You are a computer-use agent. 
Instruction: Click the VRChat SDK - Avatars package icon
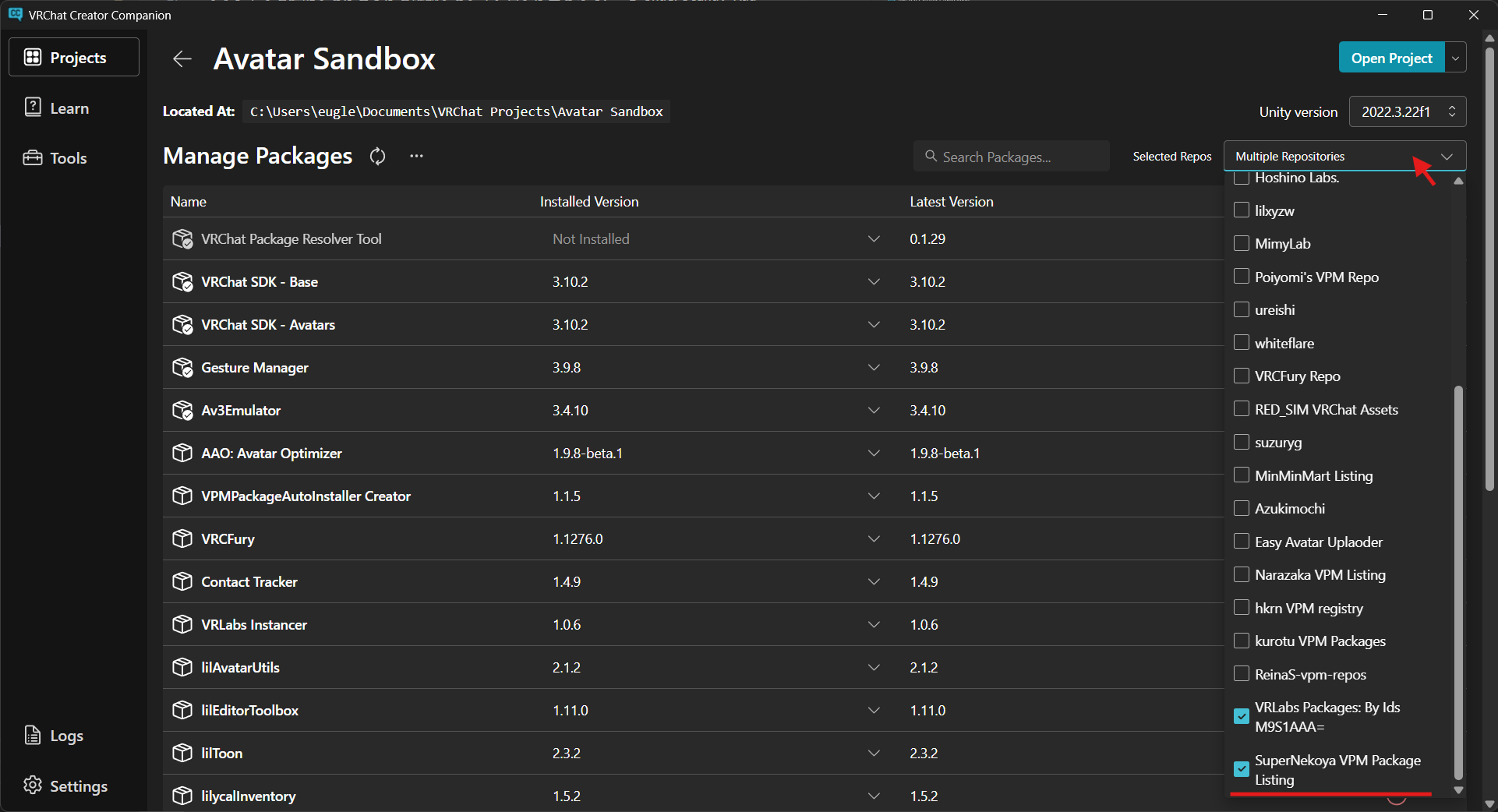coord(182,325)
